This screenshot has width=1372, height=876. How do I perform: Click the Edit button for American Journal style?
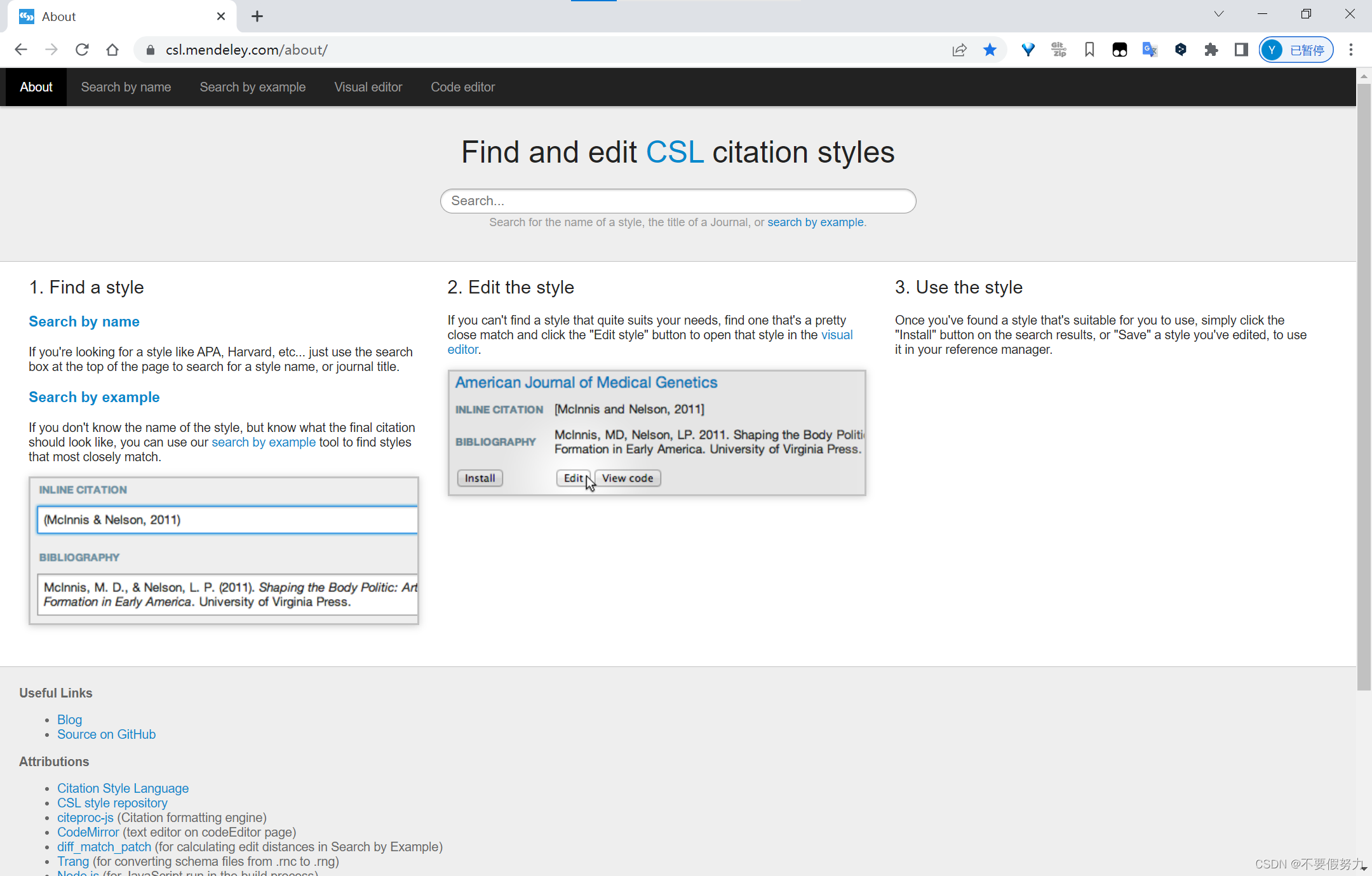click(x=573, y=477)
